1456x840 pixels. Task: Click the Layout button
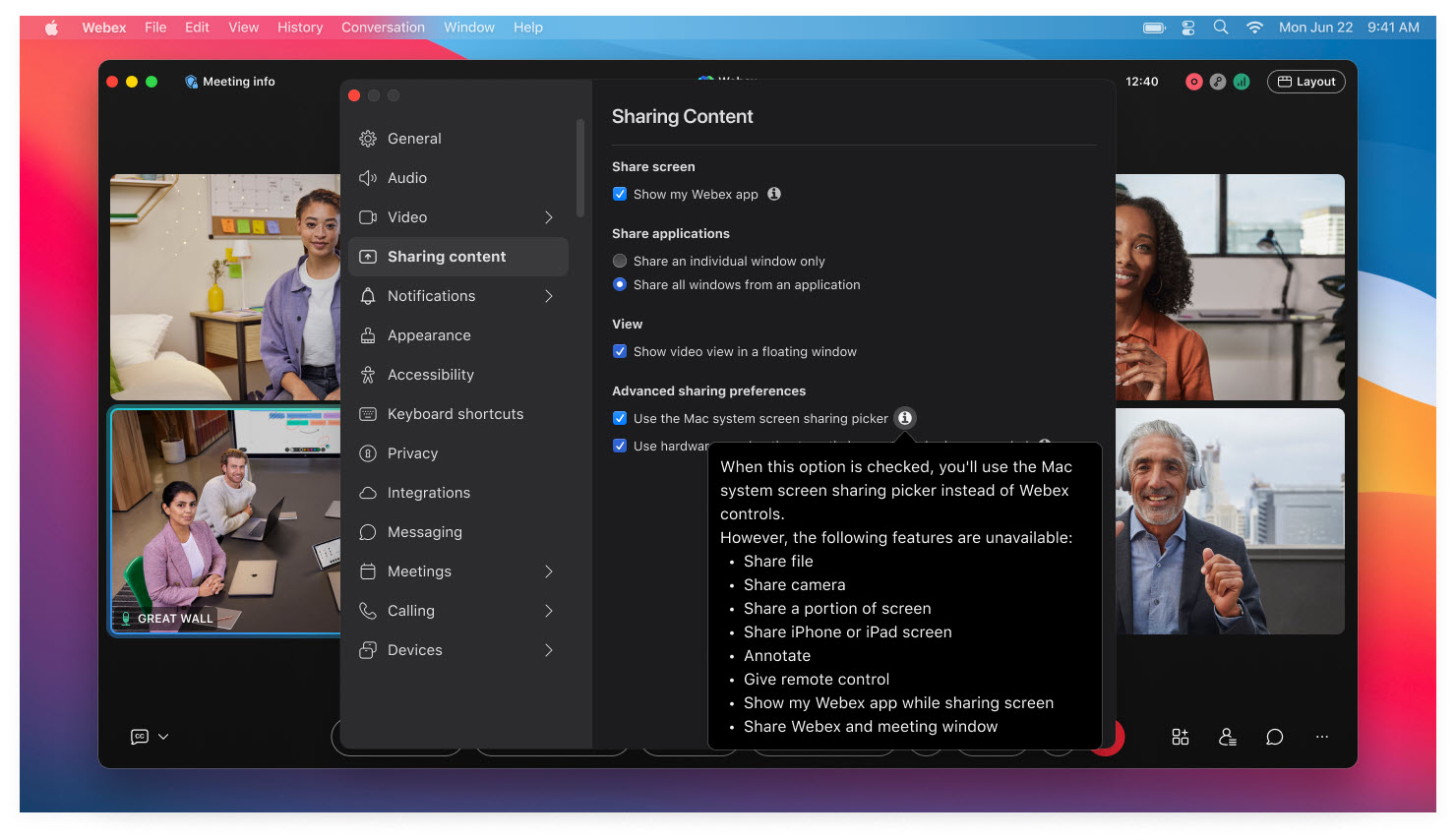pos(1306,82)
